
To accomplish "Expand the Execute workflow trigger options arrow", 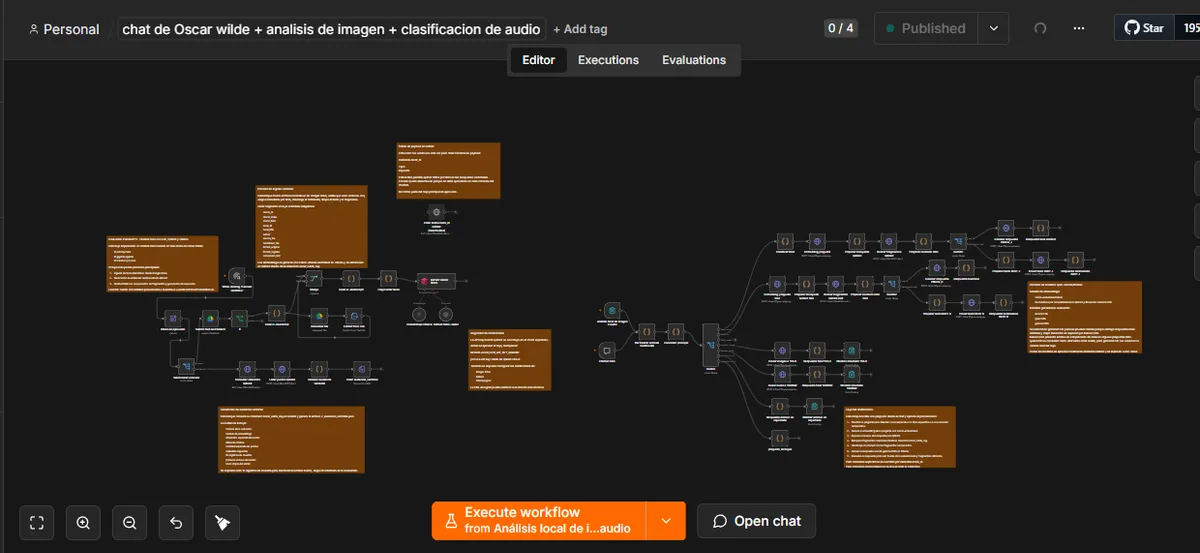I will (x=664, y=521).
